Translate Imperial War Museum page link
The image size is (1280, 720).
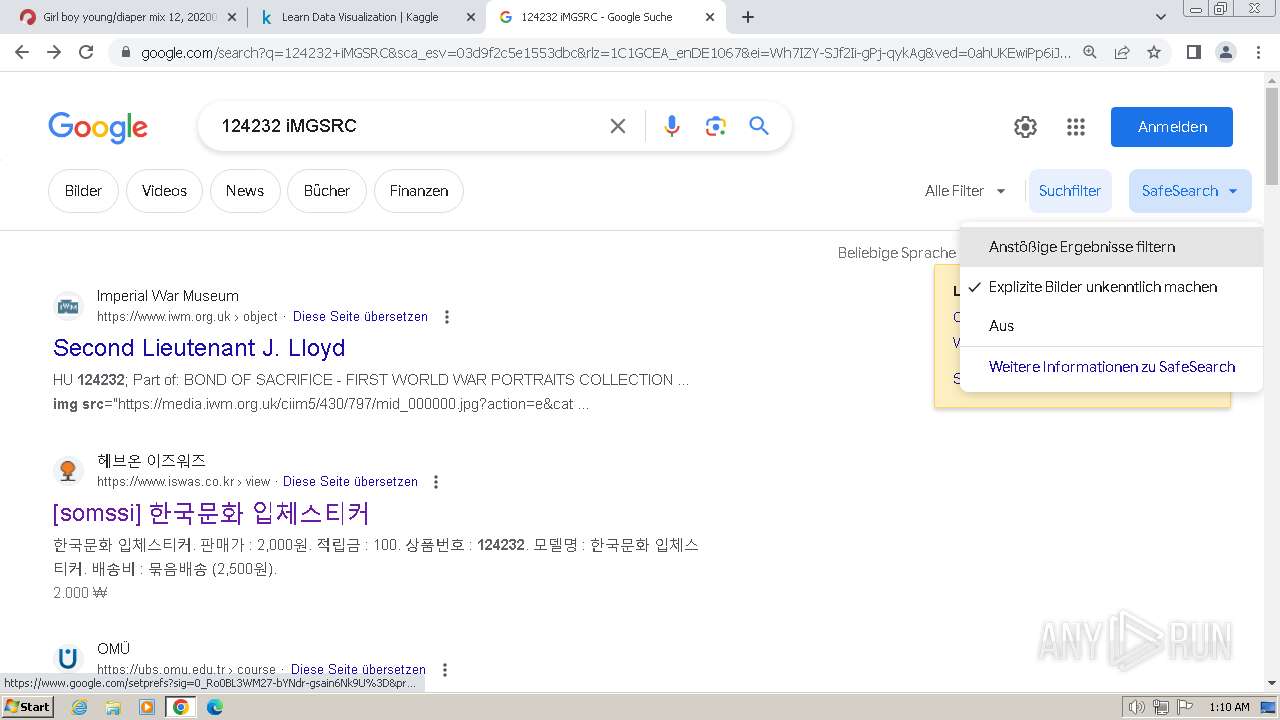pos(360,317)
